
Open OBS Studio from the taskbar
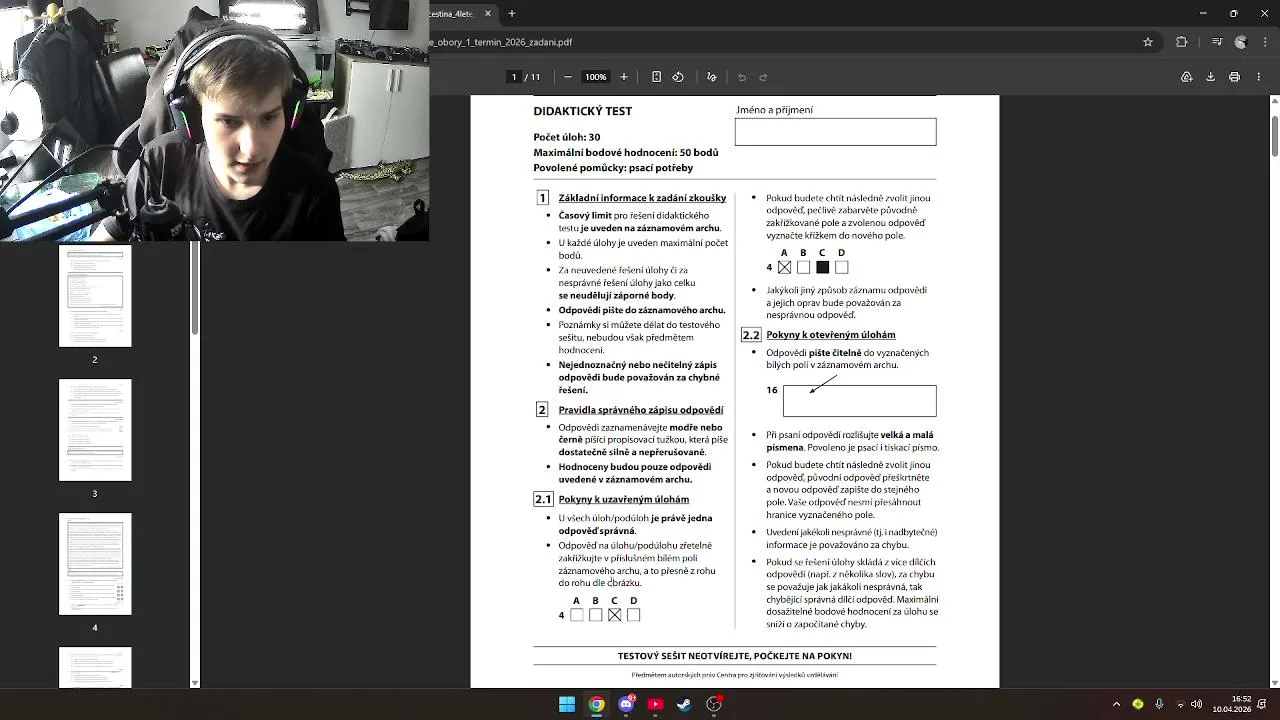click(714, 704)
